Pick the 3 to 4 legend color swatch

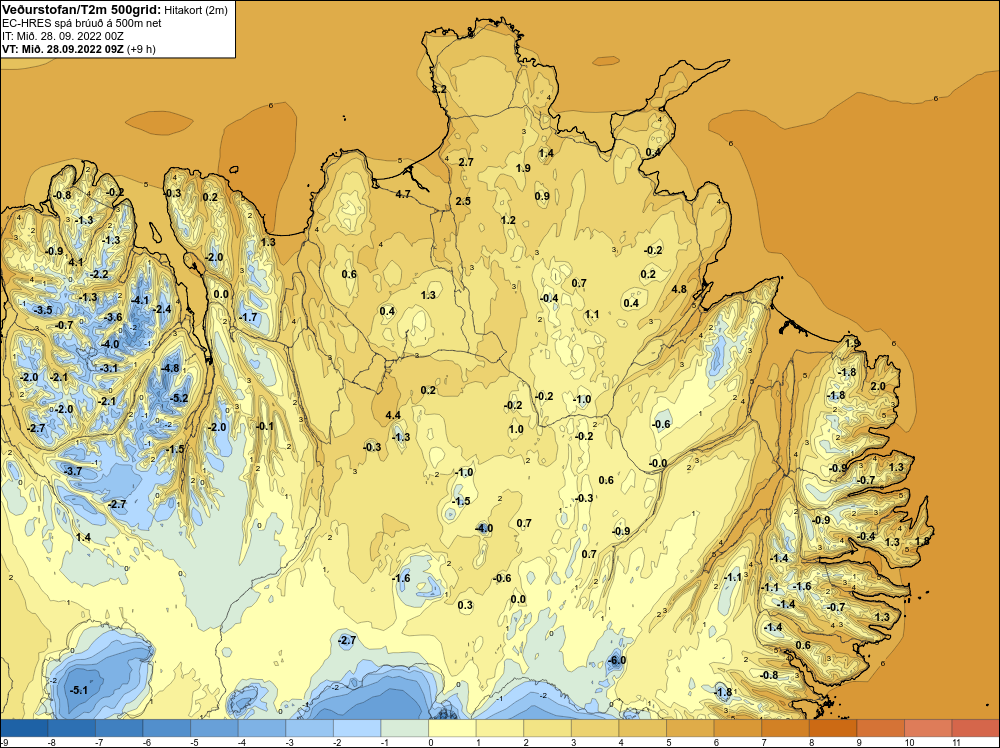pos(595,728)
